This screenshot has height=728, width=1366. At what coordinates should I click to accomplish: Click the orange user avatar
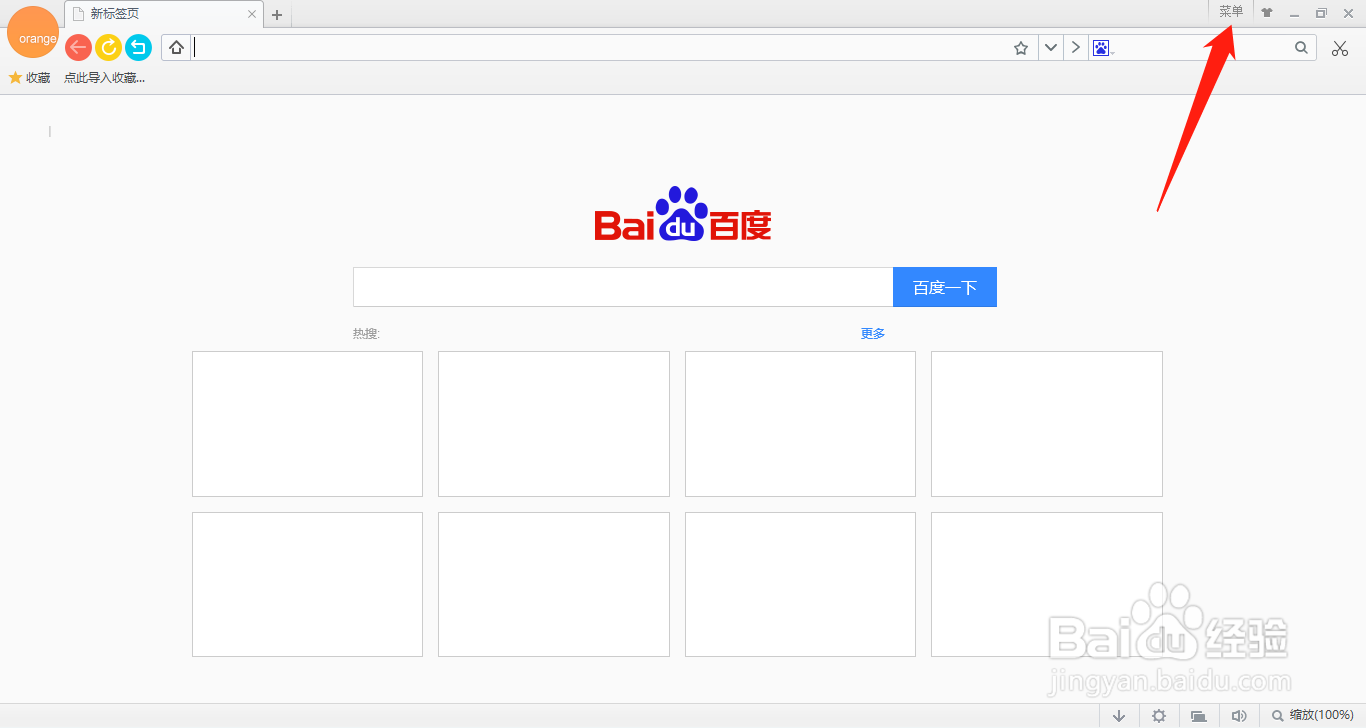pos(33,32)
